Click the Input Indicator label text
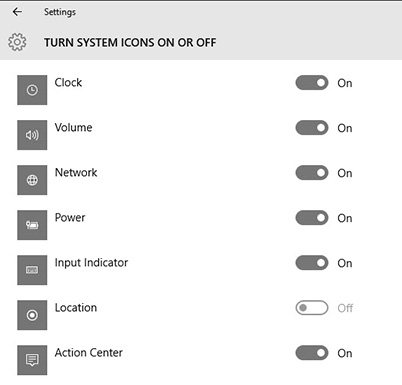402x385 pixels. (x=91, y=263)
